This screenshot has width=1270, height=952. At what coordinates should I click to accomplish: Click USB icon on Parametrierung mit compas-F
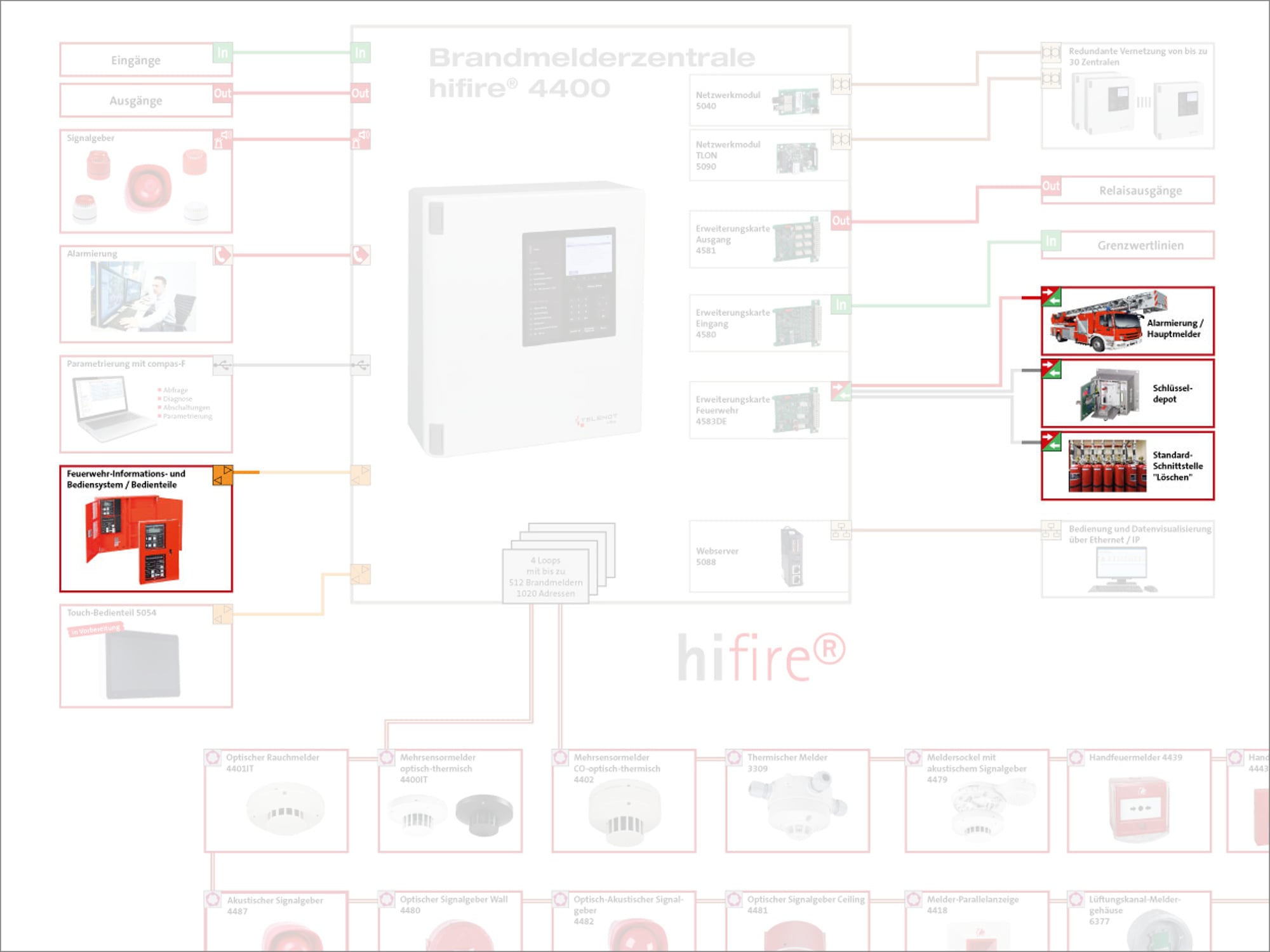click(x=222, y=365)
